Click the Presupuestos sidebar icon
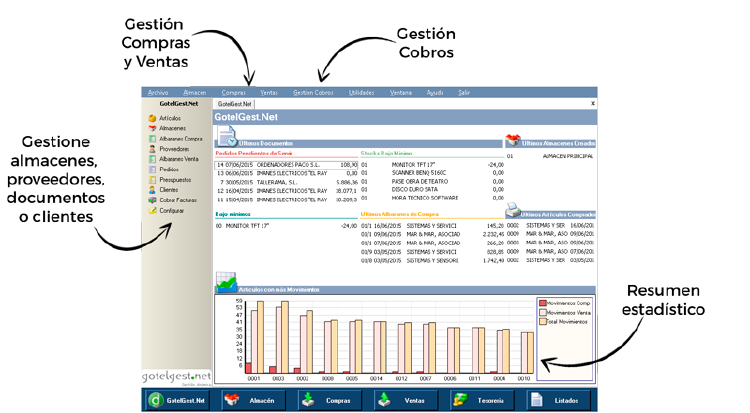 tap(152, 180)
